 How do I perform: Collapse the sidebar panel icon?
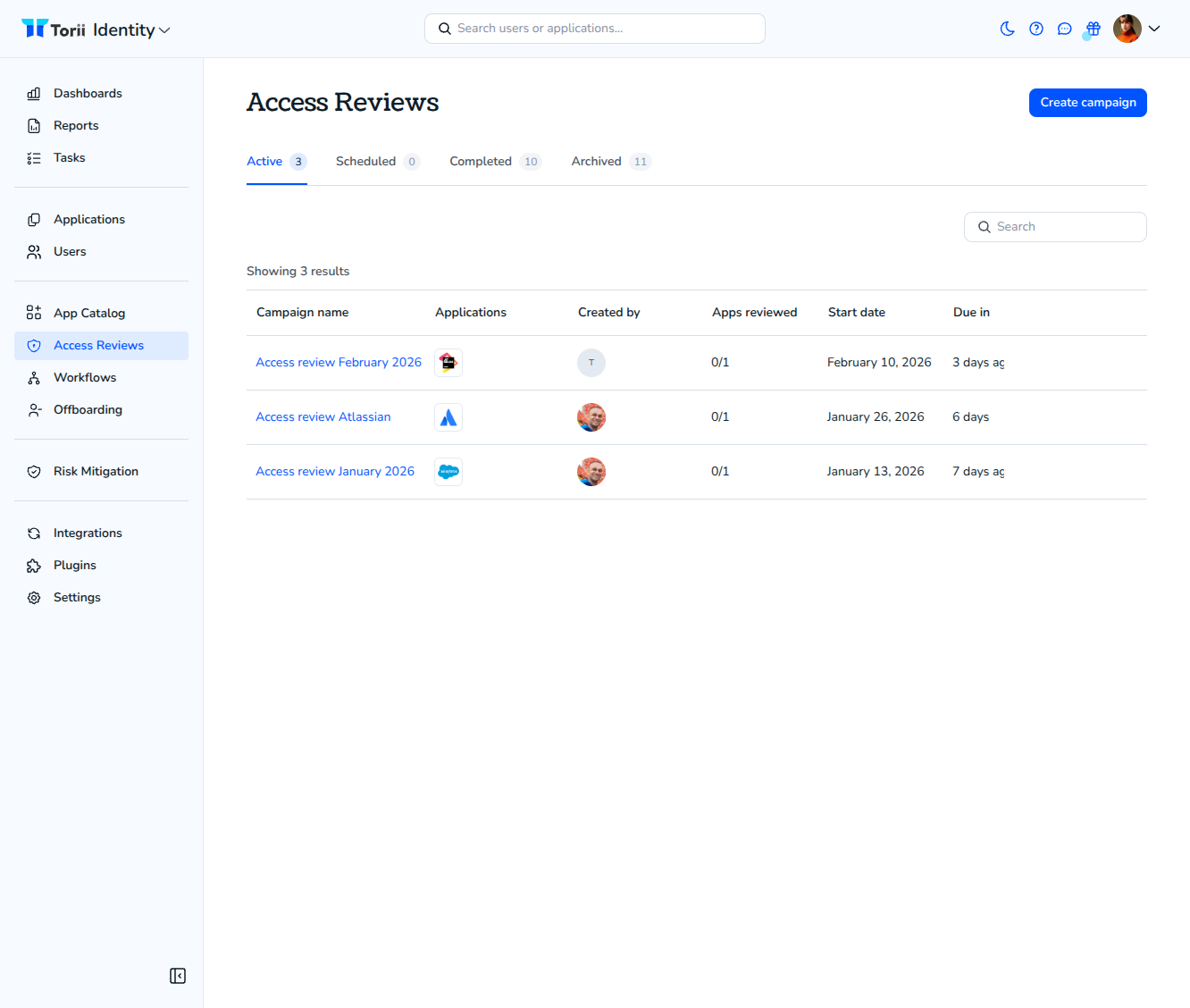tap(178, 976)
